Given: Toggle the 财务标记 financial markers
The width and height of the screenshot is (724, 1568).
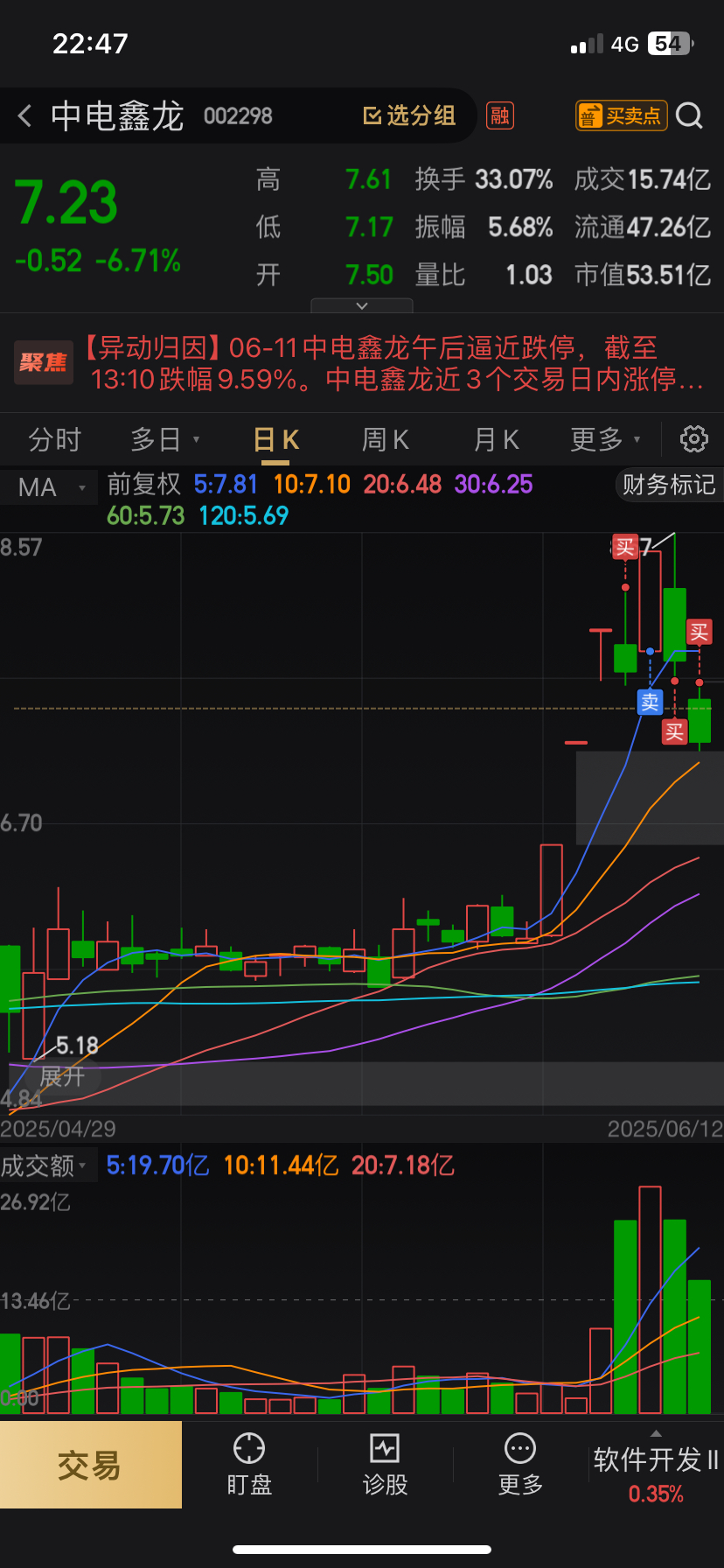Looking at the screenshot, I should [669, 485].
